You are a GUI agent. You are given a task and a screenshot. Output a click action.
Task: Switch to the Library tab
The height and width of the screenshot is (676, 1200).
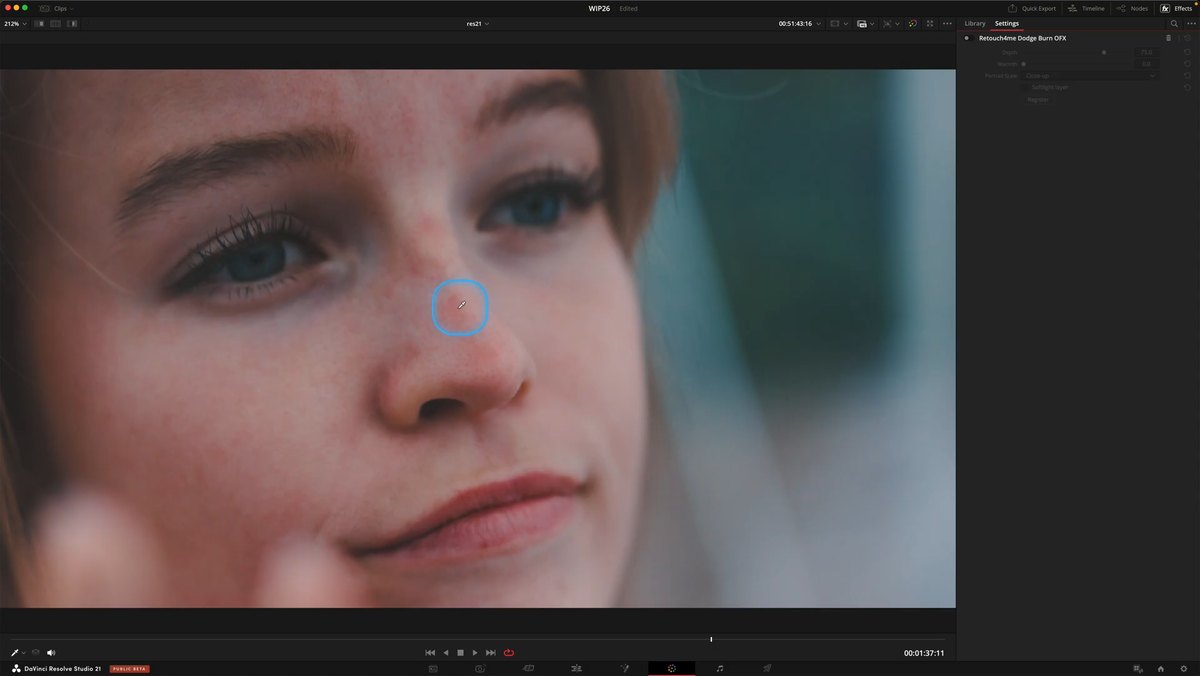[975, 23]
